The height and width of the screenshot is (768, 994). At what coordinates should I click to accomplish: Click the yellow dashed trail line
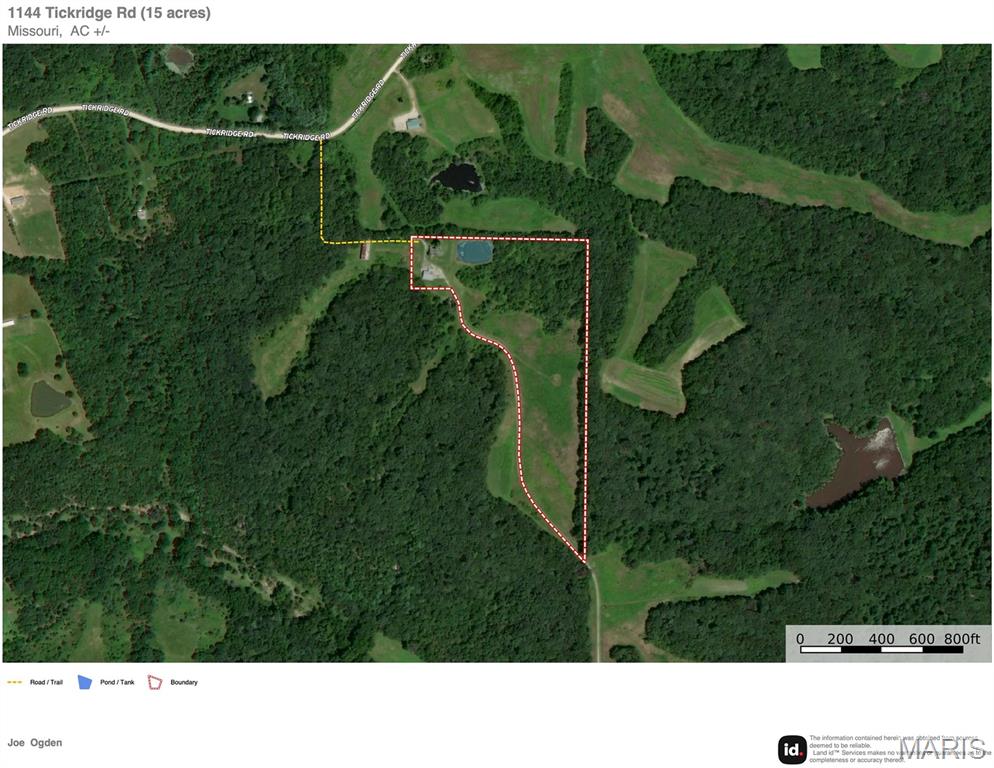[x=321, y=190]
